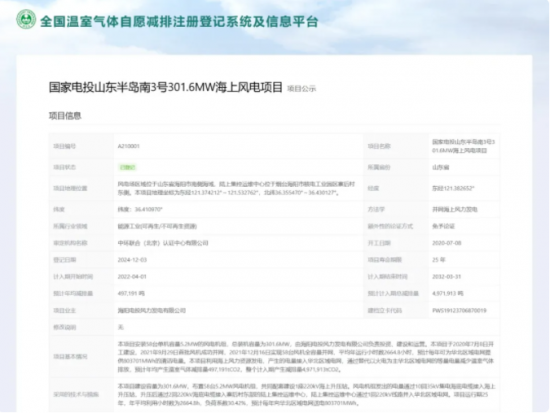550x413 pixels.
Task: Select industry field value 能源工业(可再生/不可再生资源)
Action: (157, 226)
